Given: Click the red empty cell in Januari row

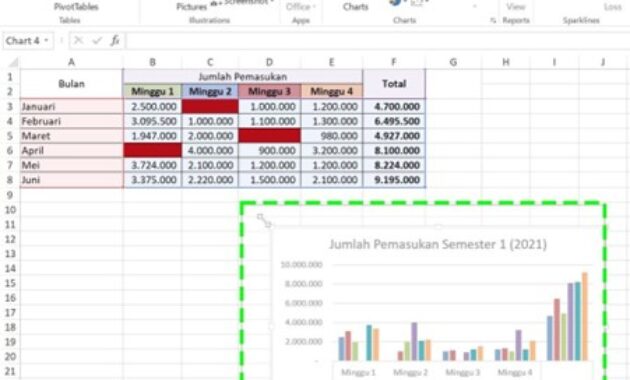Looking at the screenshot, I should pyautogui.click(x=210, y=106).
